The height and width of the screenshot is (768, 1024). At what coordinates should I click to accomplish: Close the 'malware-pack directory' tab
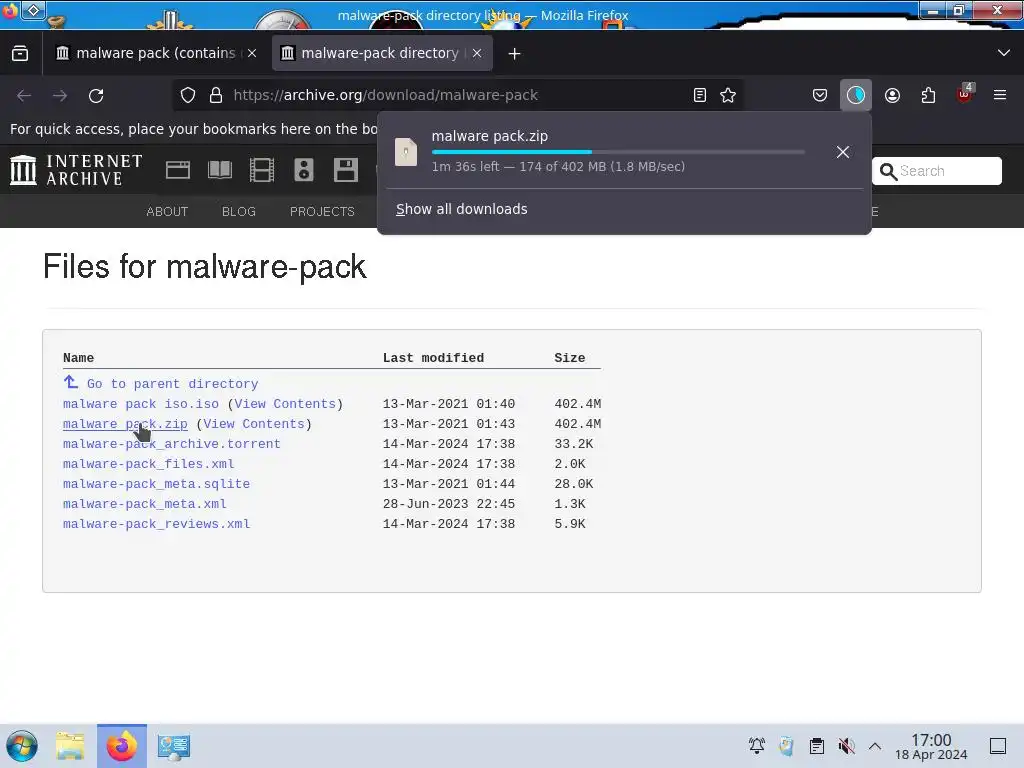477,53
